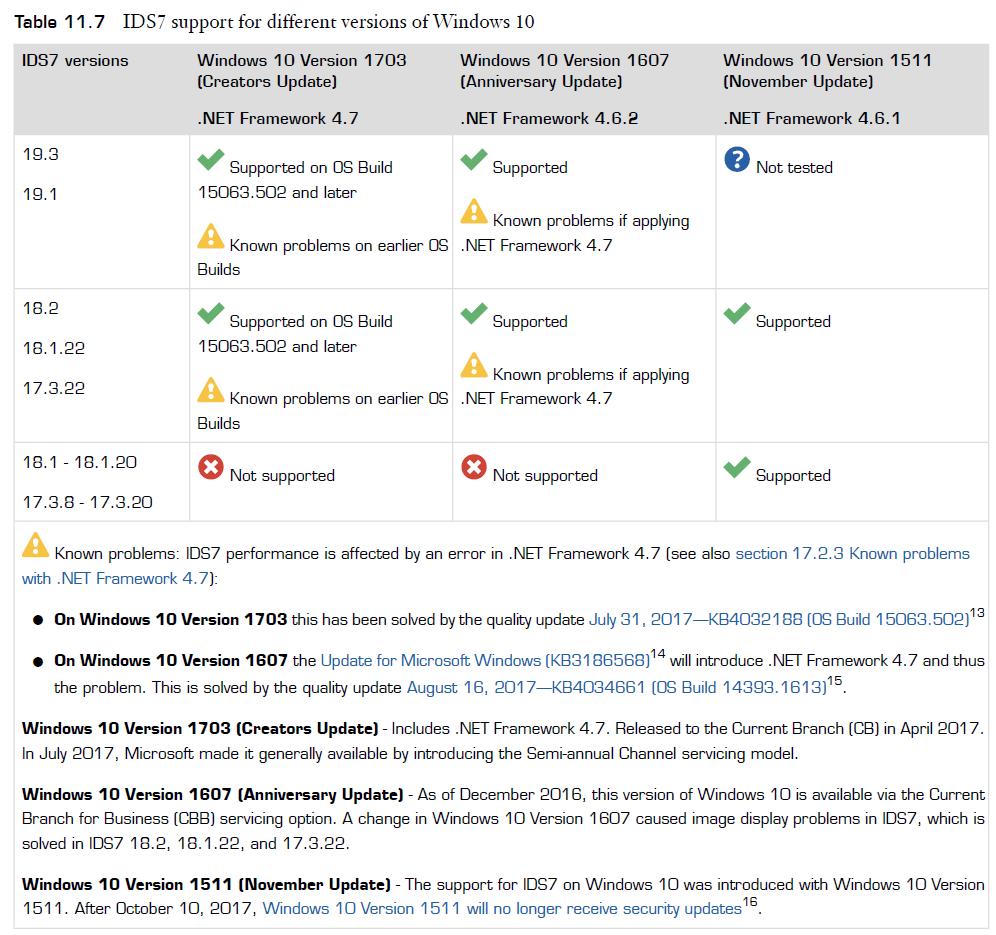Click red Not supported icon for 18.1 - 18.1.20 under Version 1607
The image size is (996, 935).
474,467
